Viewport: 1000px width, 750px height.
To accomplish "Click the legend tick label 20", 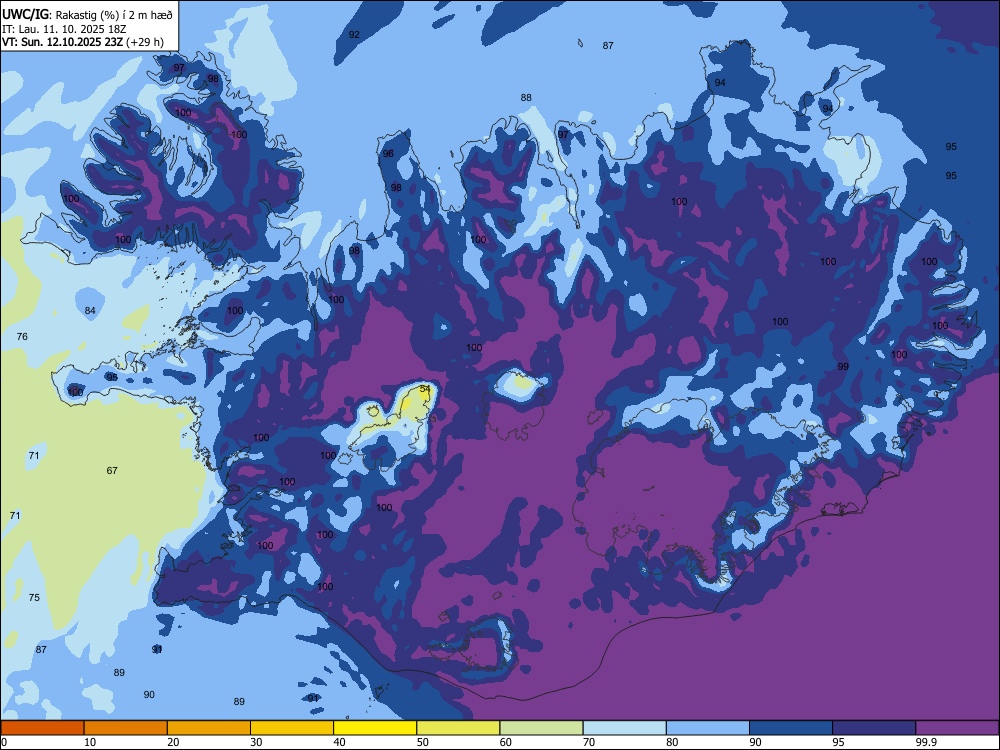I will (173, 742).
